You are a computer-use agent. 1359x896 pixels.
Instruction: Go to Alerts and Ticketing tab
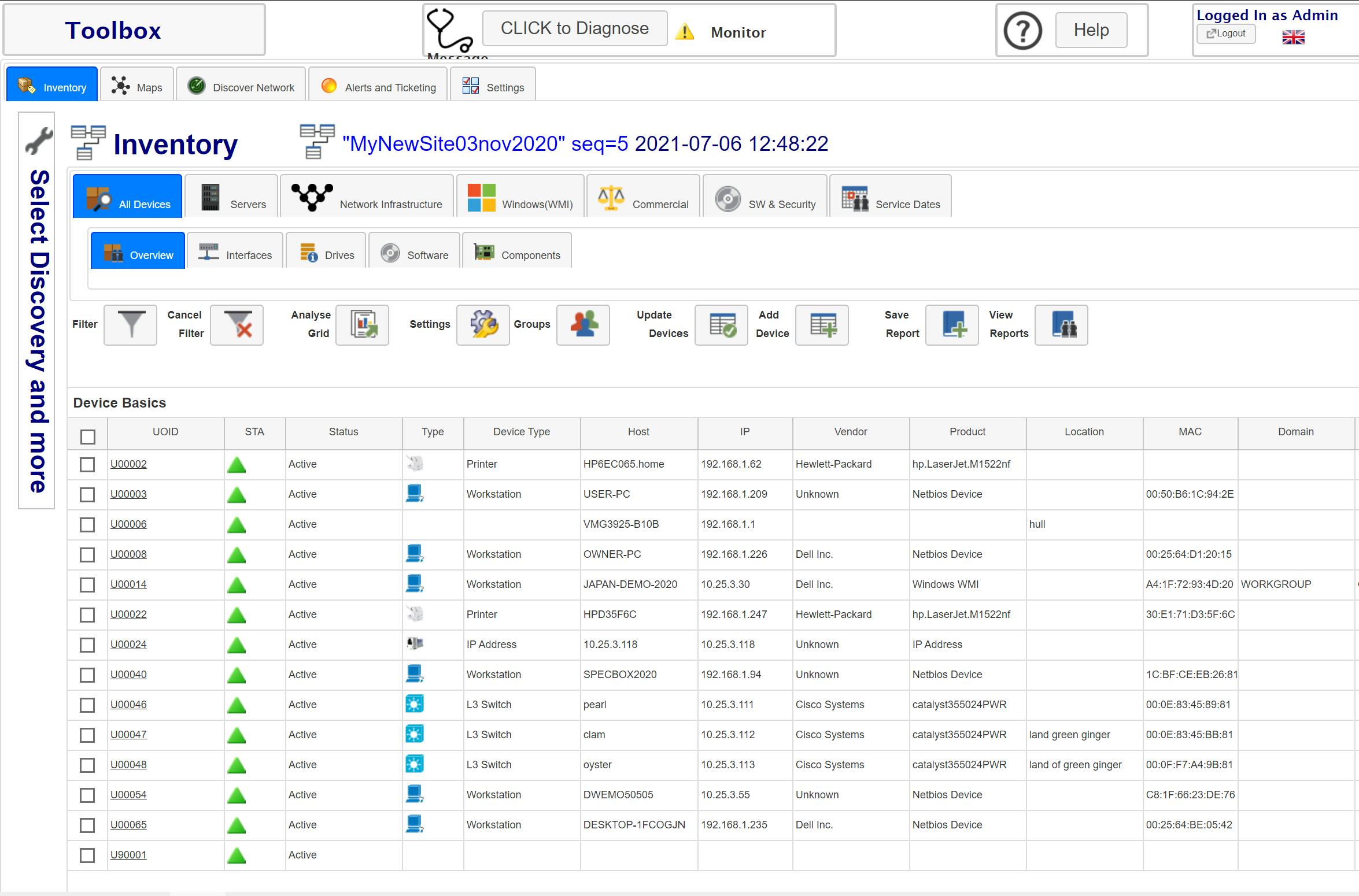click(x=378, y=84)
